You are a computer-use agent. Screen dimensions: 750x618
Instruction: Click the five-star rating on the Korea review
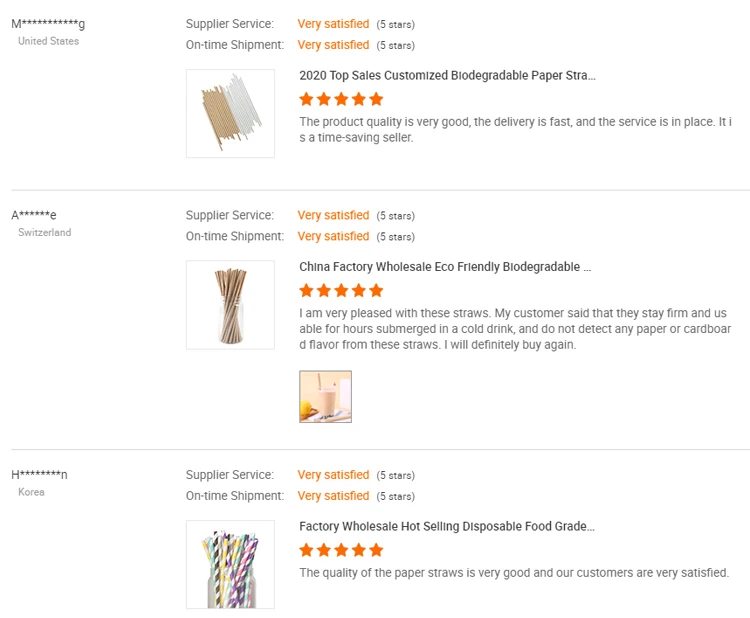pyautogui.click(x=341, y=550)
